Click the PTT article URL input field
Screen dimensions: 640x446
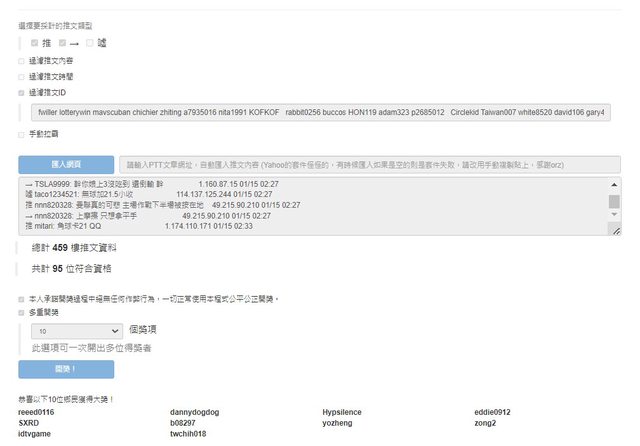pos(370,164)
